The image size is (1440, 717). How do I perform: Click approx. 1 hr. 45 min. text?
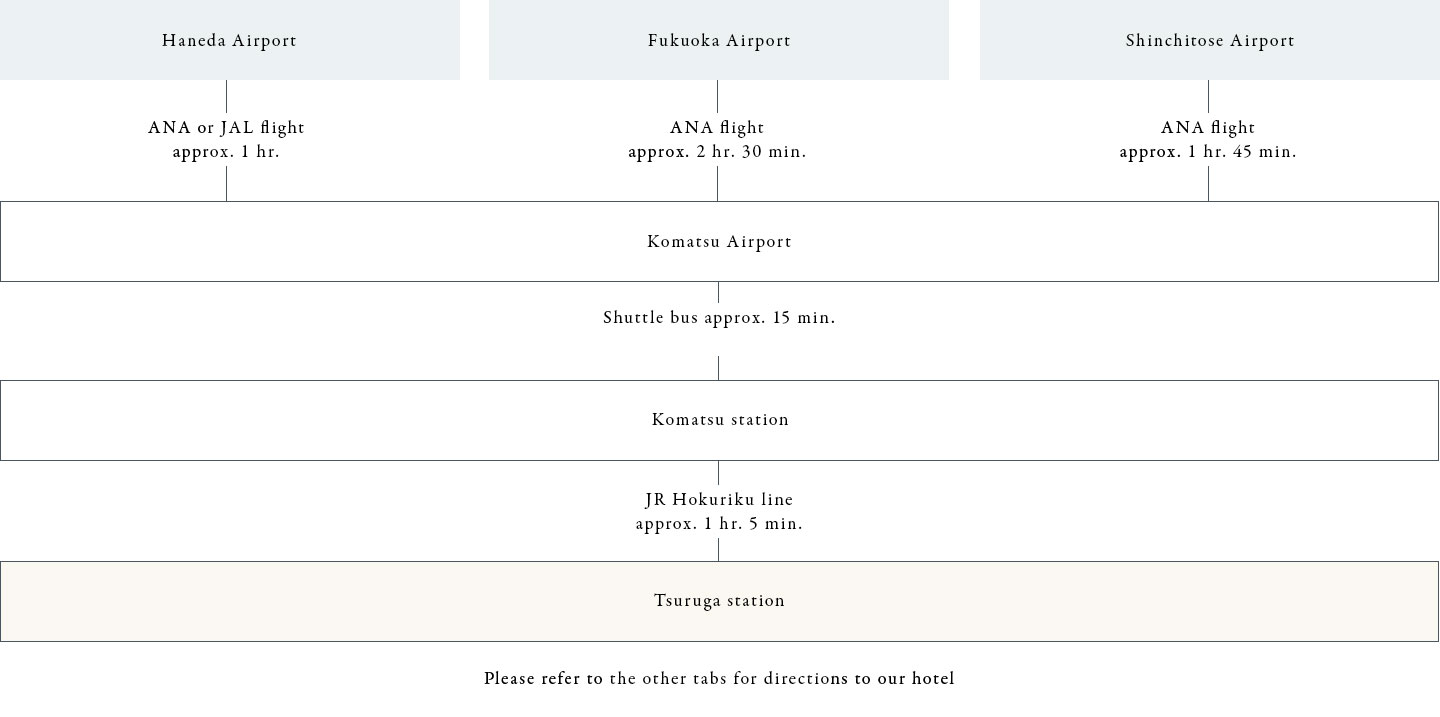(x=1208, y=152)
